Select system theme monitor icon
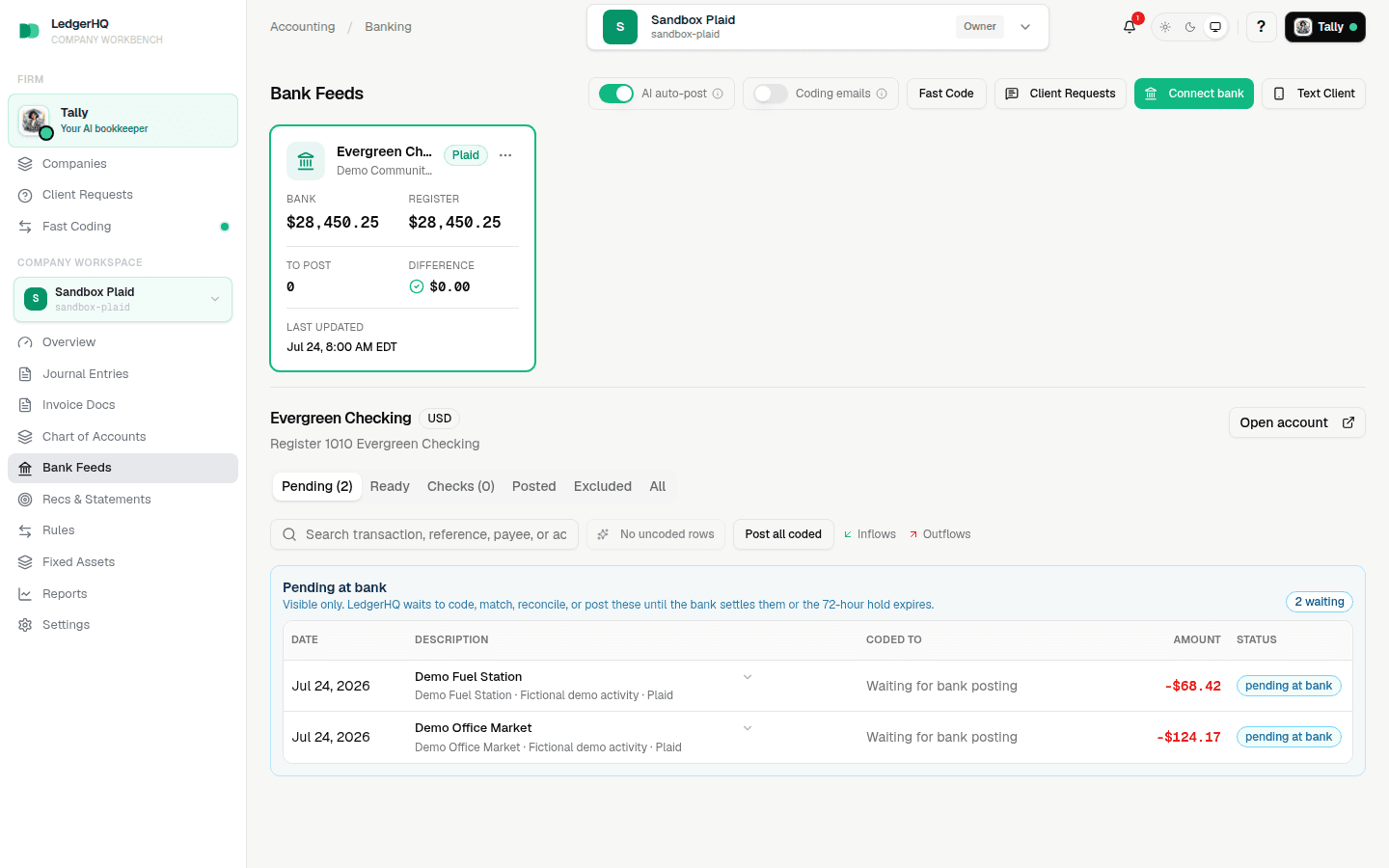 (x=1215, y=27)
